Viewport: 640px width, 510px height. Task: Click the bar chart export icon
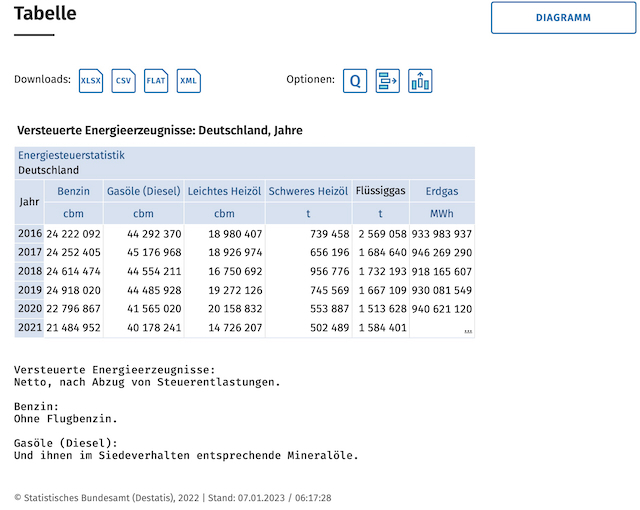click(x=420, y=81)
